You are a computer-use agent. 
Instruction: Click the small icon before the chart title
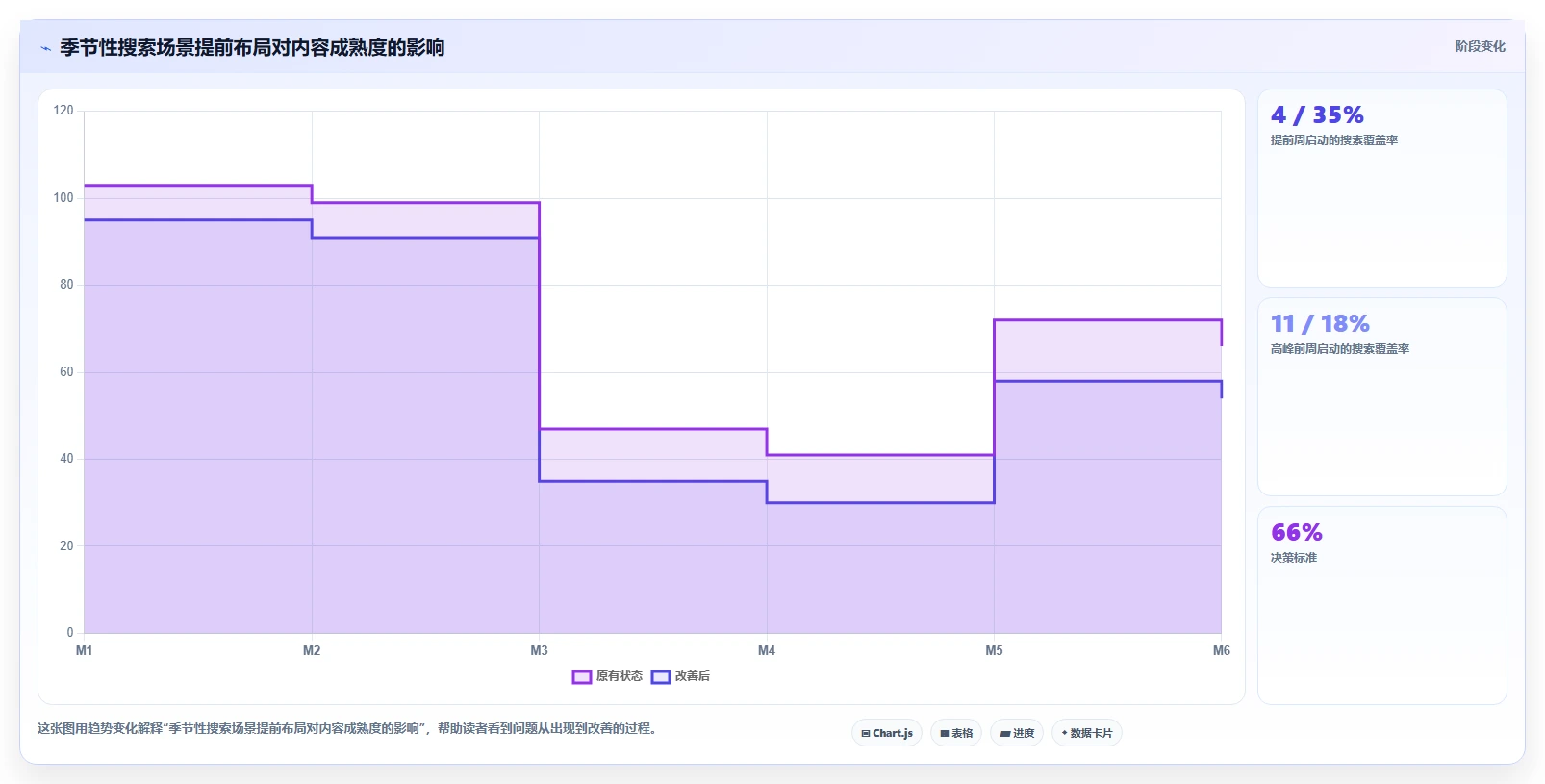(x=45, y=48)
